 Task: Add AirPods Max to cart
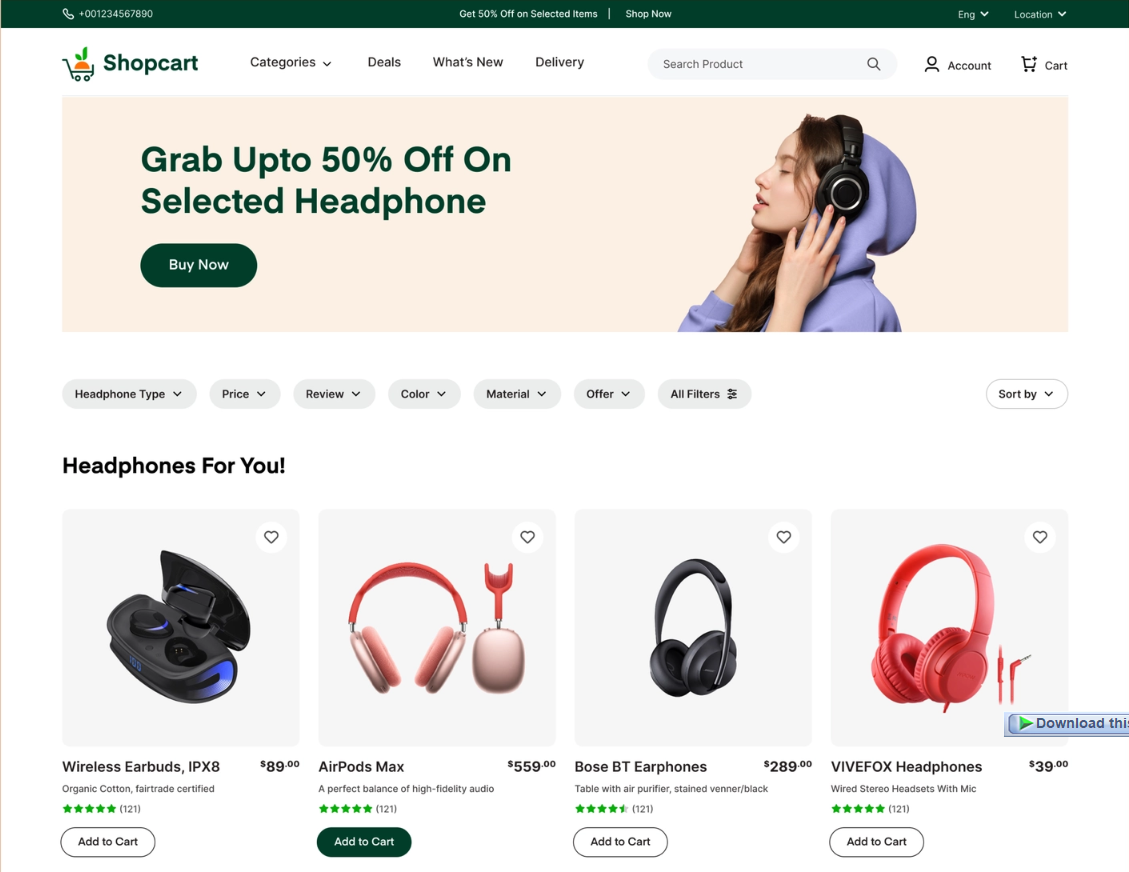364,842
